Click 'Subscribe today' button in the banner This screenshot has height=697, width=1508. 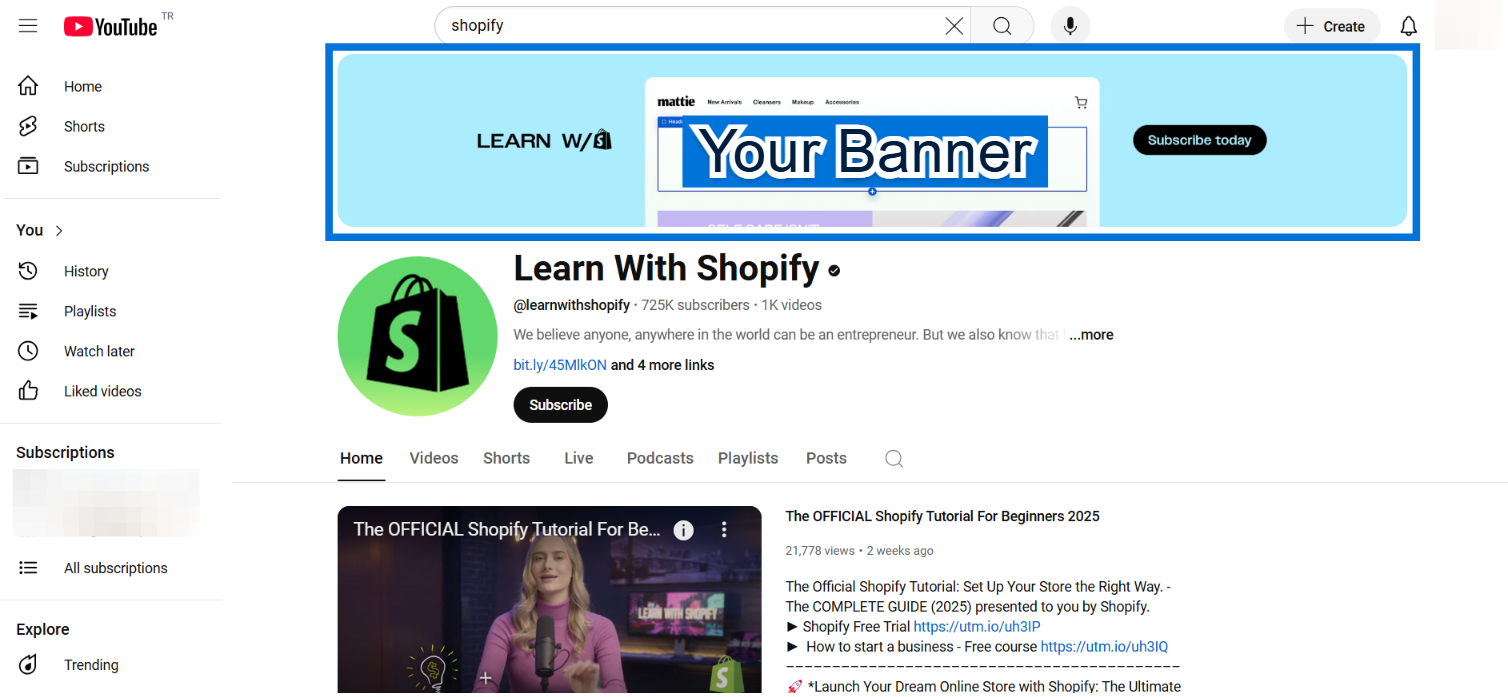coord(1199,140)
